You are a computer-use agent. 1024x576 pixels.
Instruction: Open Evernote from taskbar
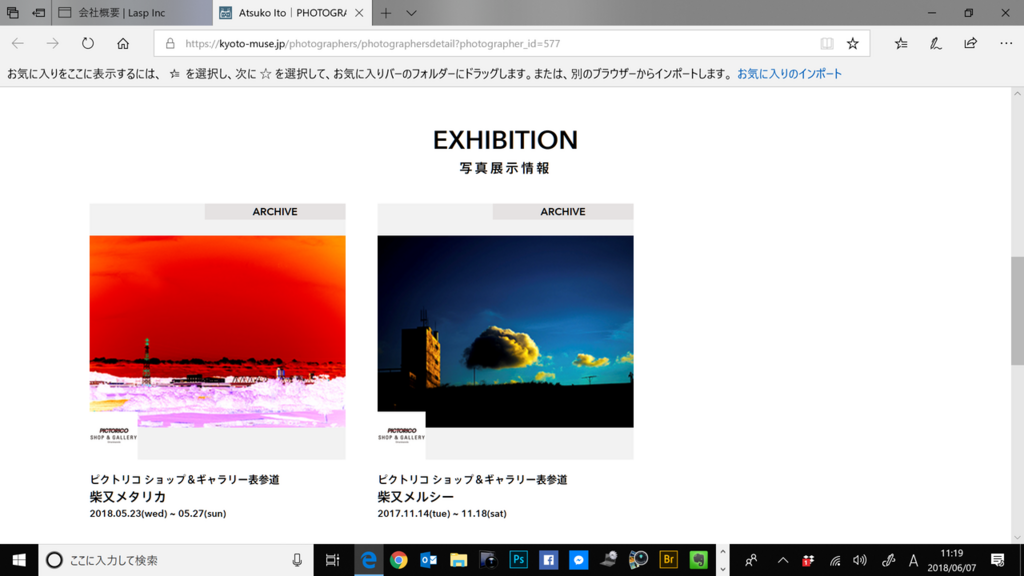point(698,560)
